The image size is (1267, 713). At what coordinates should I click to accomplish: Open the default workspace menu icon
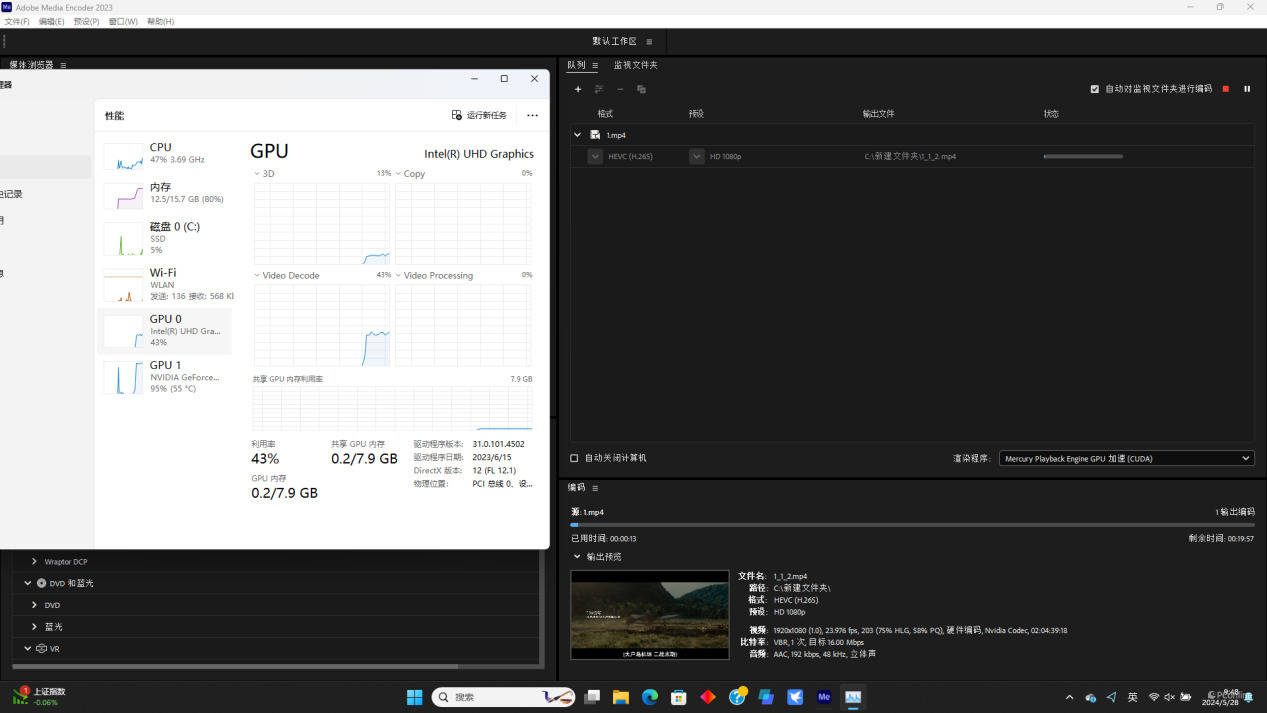click(649, 42)
